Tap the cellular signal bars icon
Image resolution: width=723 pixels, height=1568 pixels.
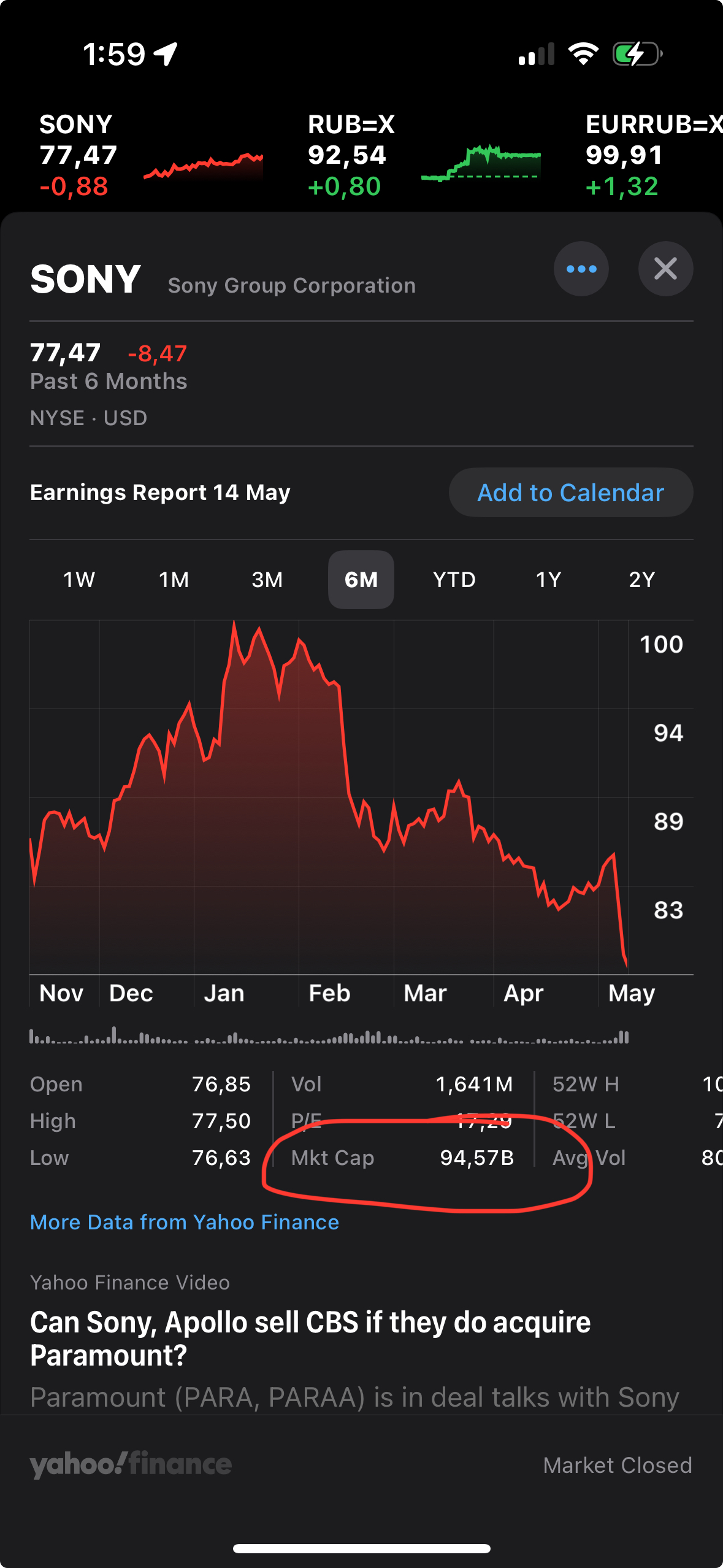click(x=537, y=54)
